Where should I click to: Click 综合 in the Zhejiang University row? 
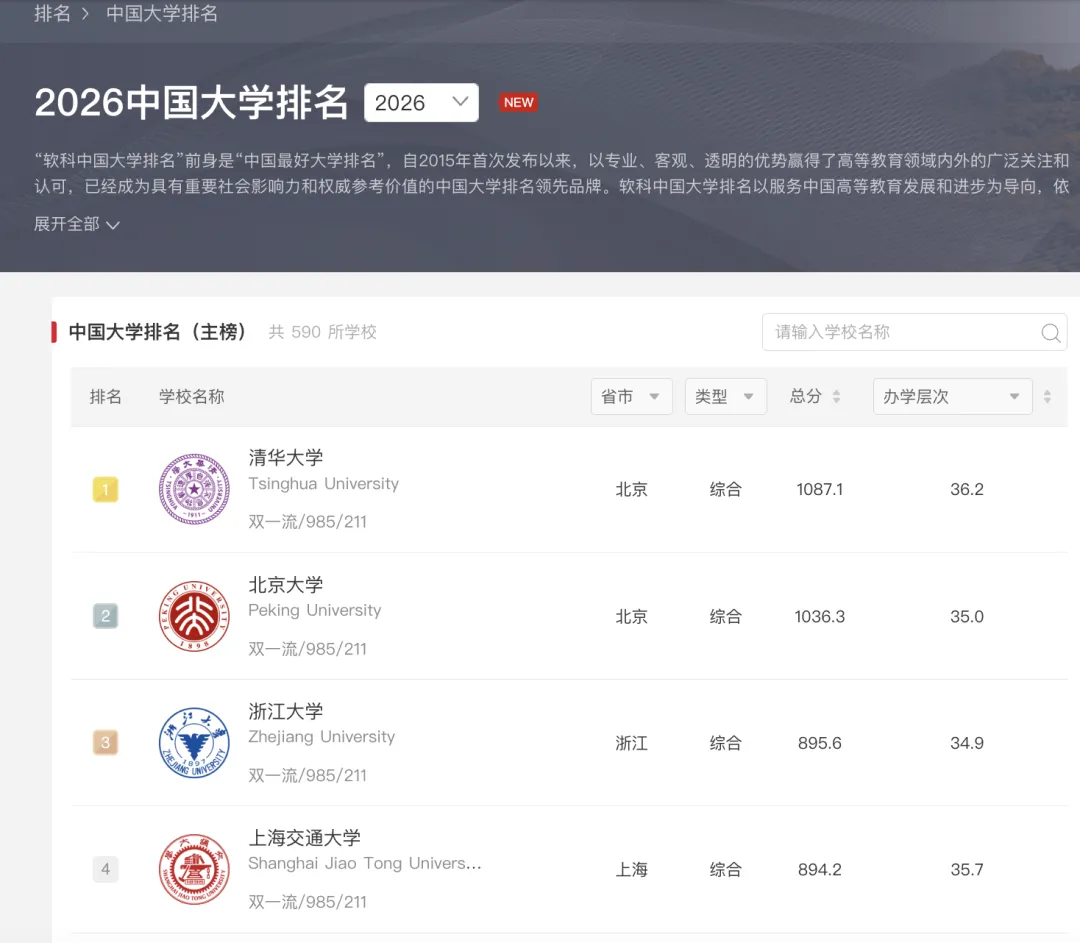point(726,743)
